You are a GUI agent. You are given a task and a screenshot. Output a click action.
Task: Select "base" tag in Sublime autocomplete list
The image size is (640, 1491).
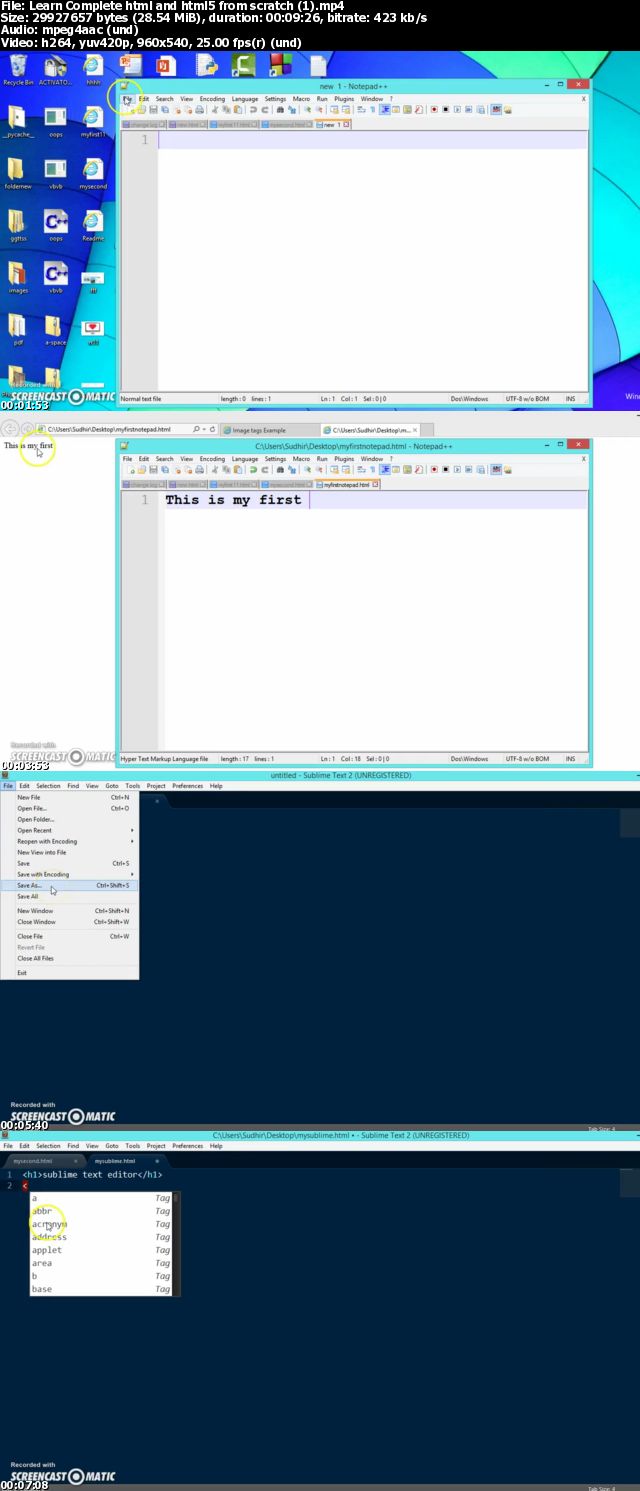click(101, 1289)
